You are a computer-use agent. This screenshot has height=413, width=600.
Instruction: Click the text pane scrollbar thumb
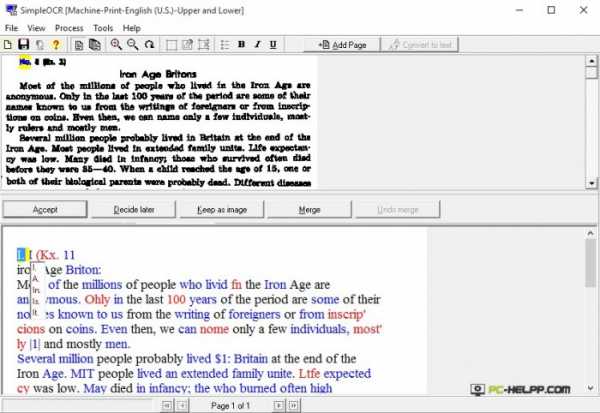[590, 263]
